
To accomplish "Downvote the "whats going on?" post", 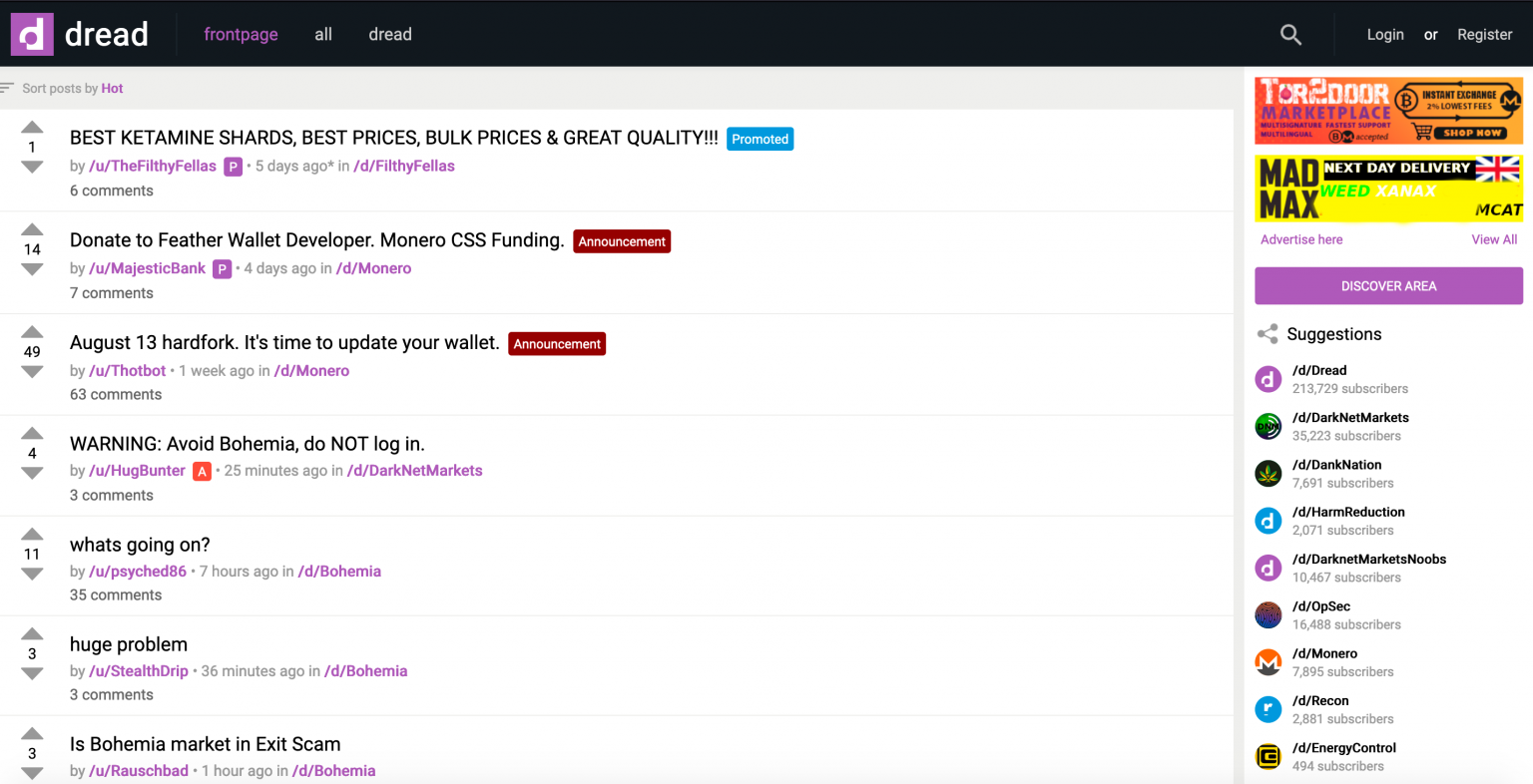I will click(32, 574).
